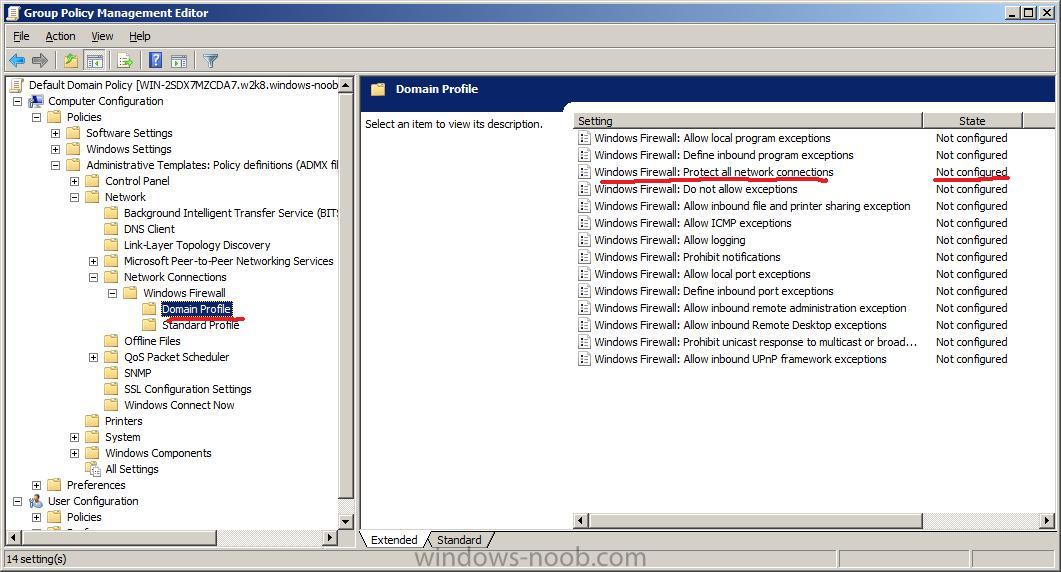Select Allow inbound remote administration exception setting
This screenshot has height=572, width=1061.
click(750, 308)
